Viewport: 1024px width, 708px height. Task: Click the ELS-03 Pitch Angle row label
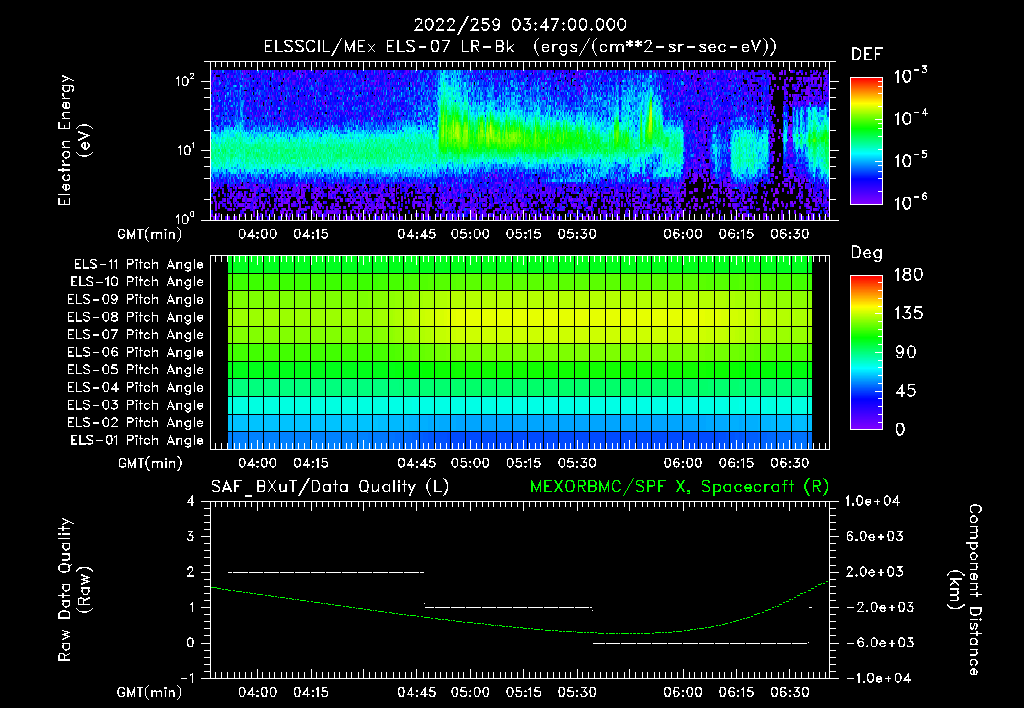tap(135, 406)
